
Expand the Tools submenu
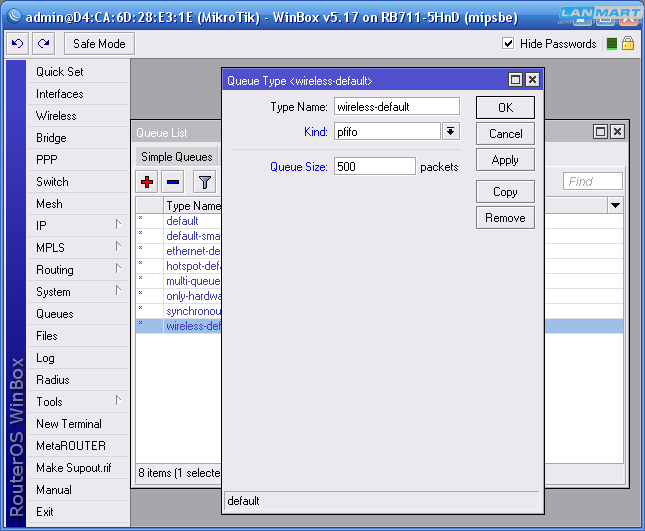tap(118, 401)
